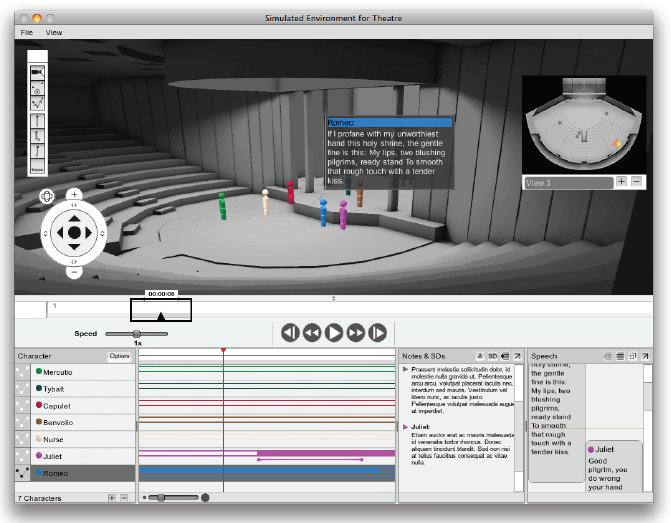Select the camera tool in viewport toolbar
This screenshot has width=671, height=523.
tap(38, 73)
